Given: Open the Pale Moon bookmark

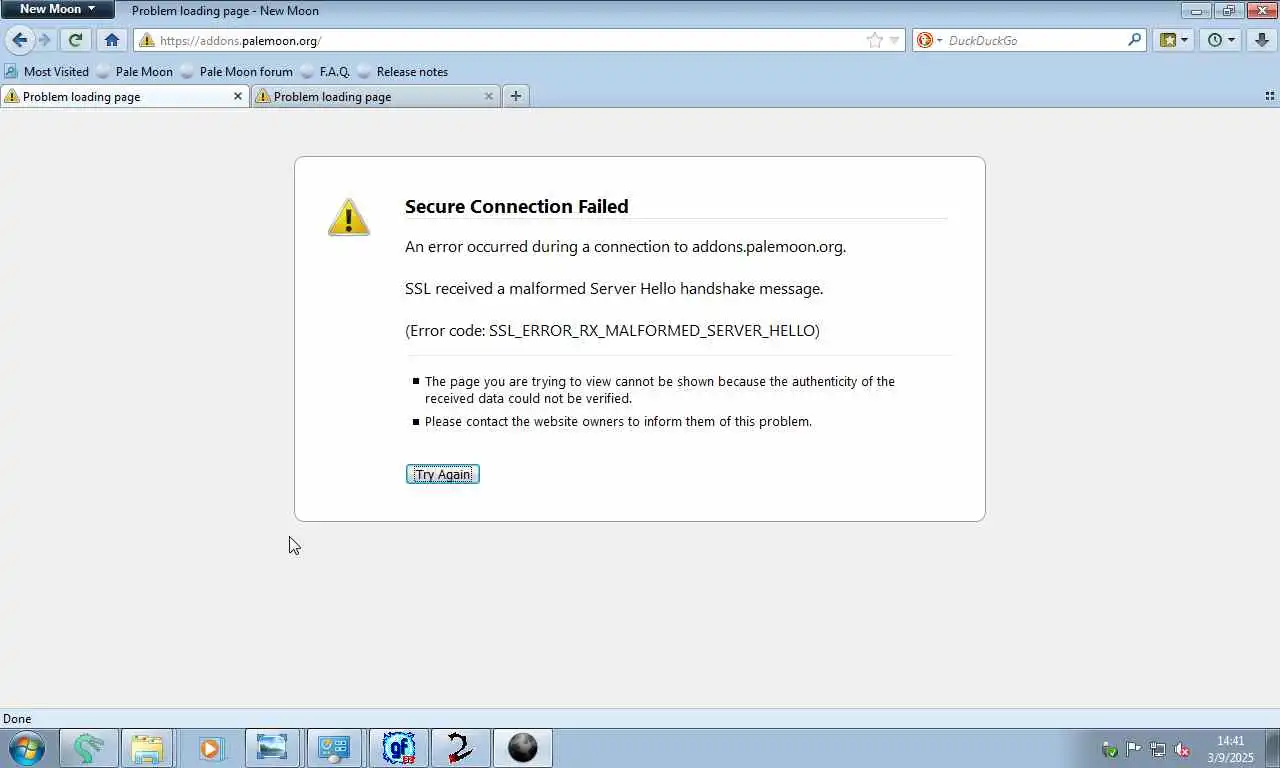Looking at the screenshot, I should point(134,72).
